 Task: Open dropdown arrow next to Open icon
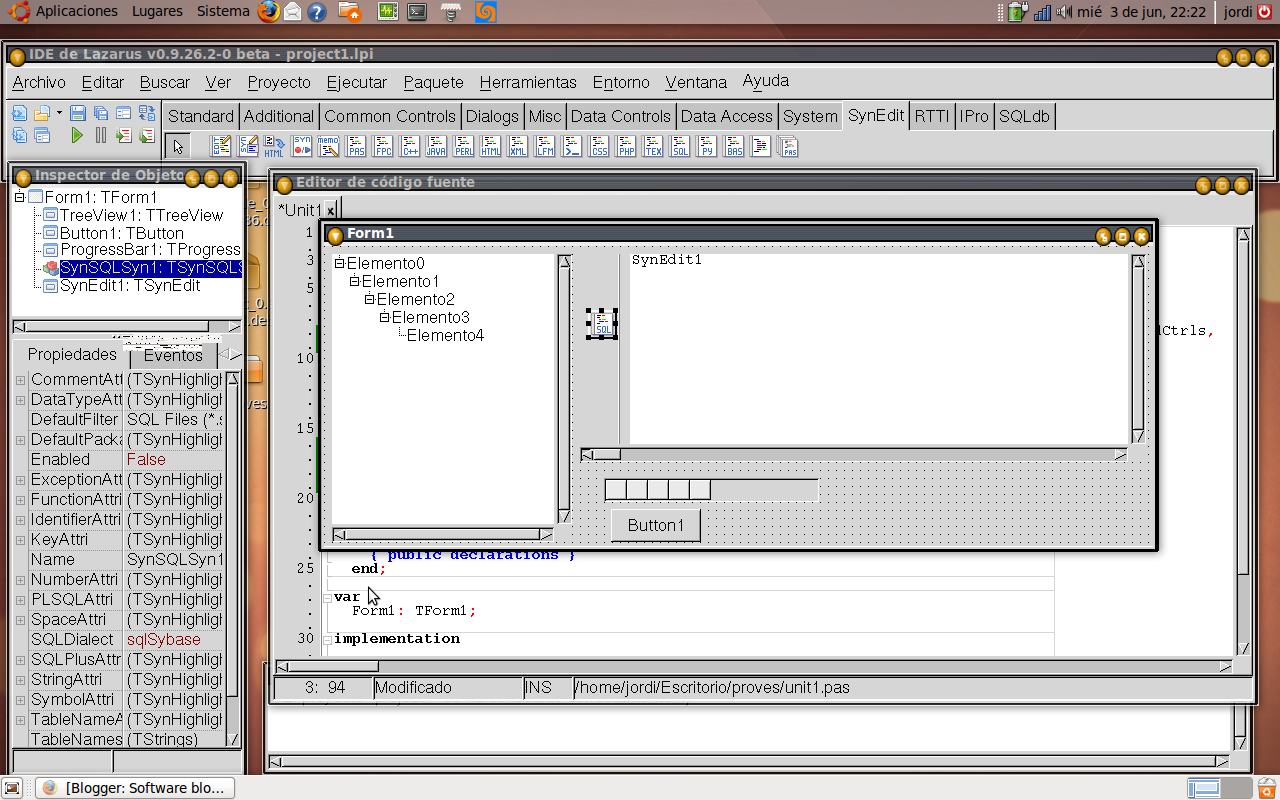(x=59, y=113)
